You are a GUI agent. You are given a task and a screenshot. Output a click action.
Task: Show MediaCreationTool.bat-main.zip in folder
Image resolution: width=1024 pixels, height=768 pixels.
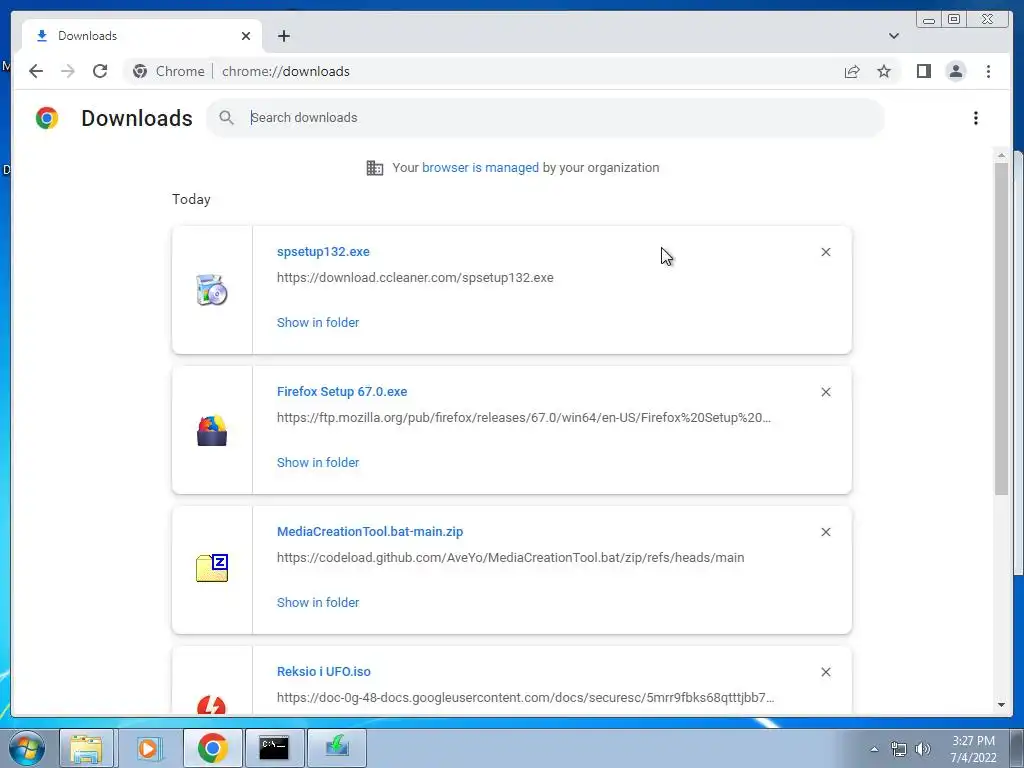click(x=318, y=602)
